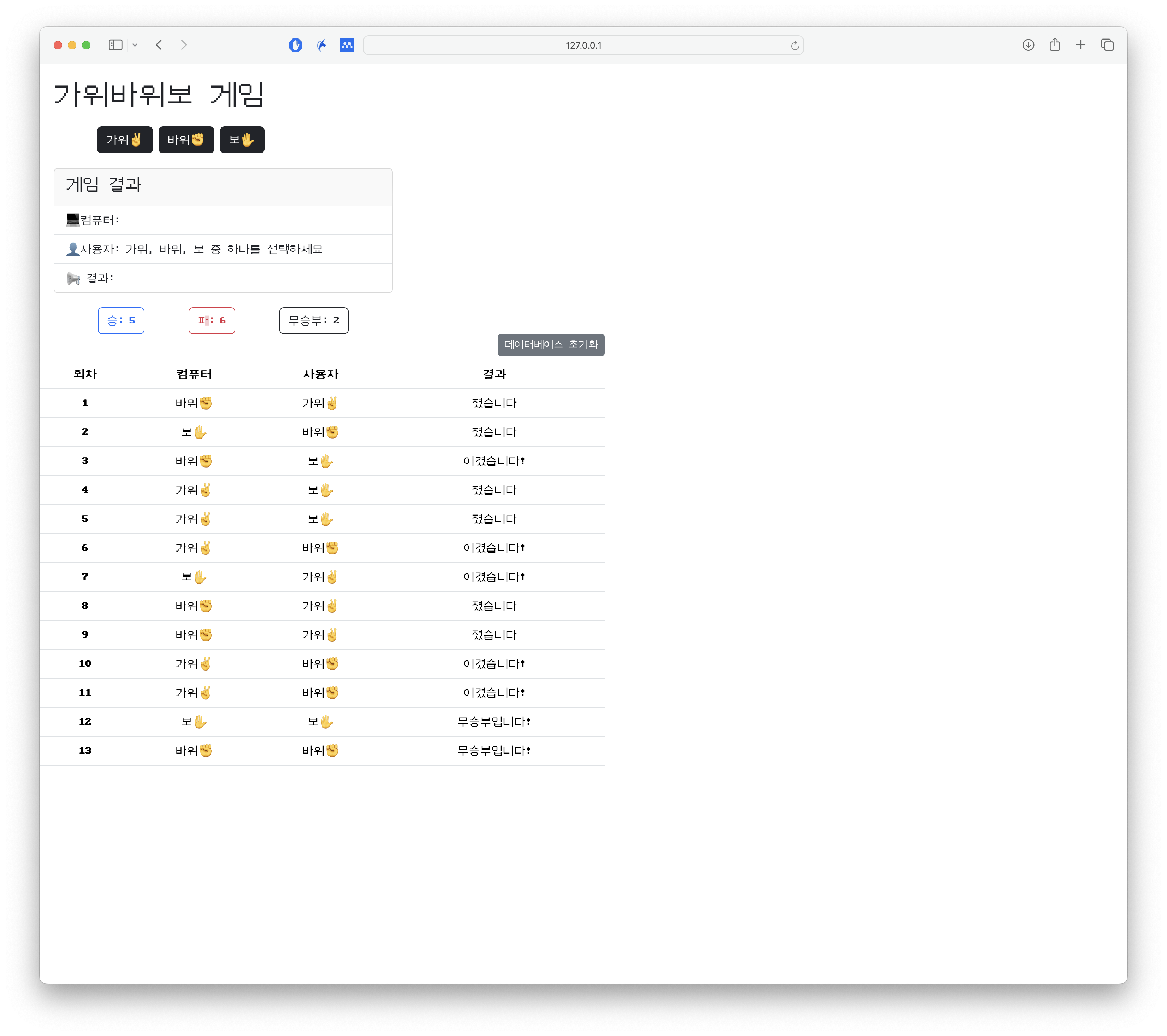Click the 무승부: 2 badge
This screenshot has height=1036, width=1167.
(313, 321)
